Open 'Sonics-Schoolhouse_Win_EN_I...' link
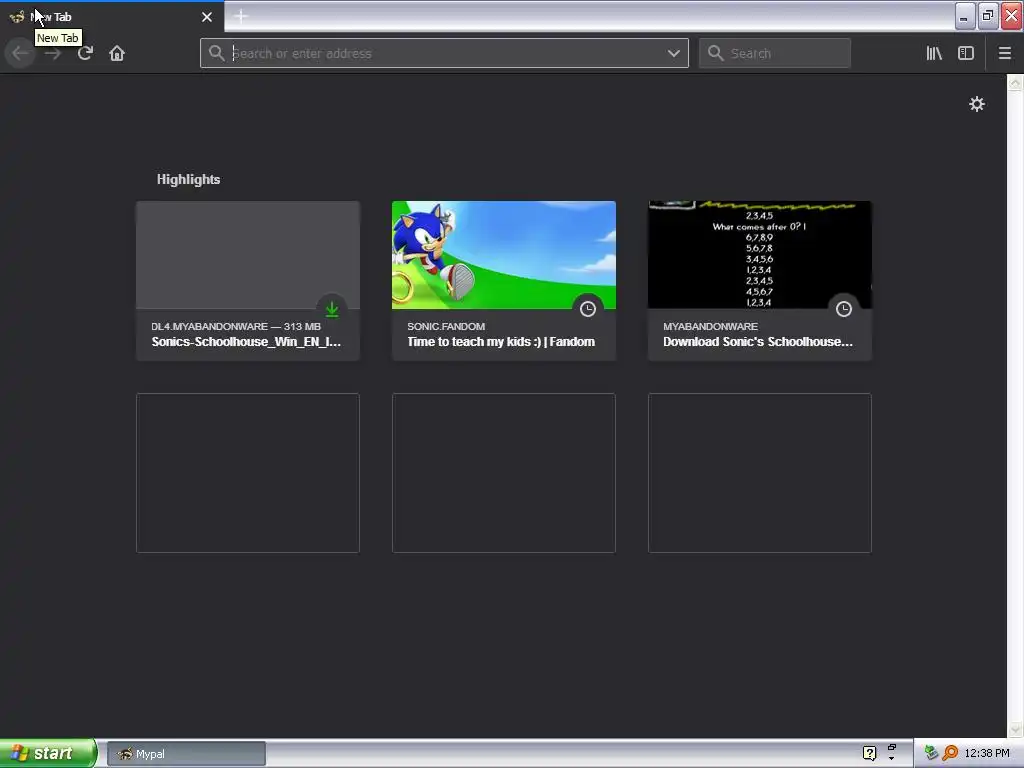 click(246, 342)
